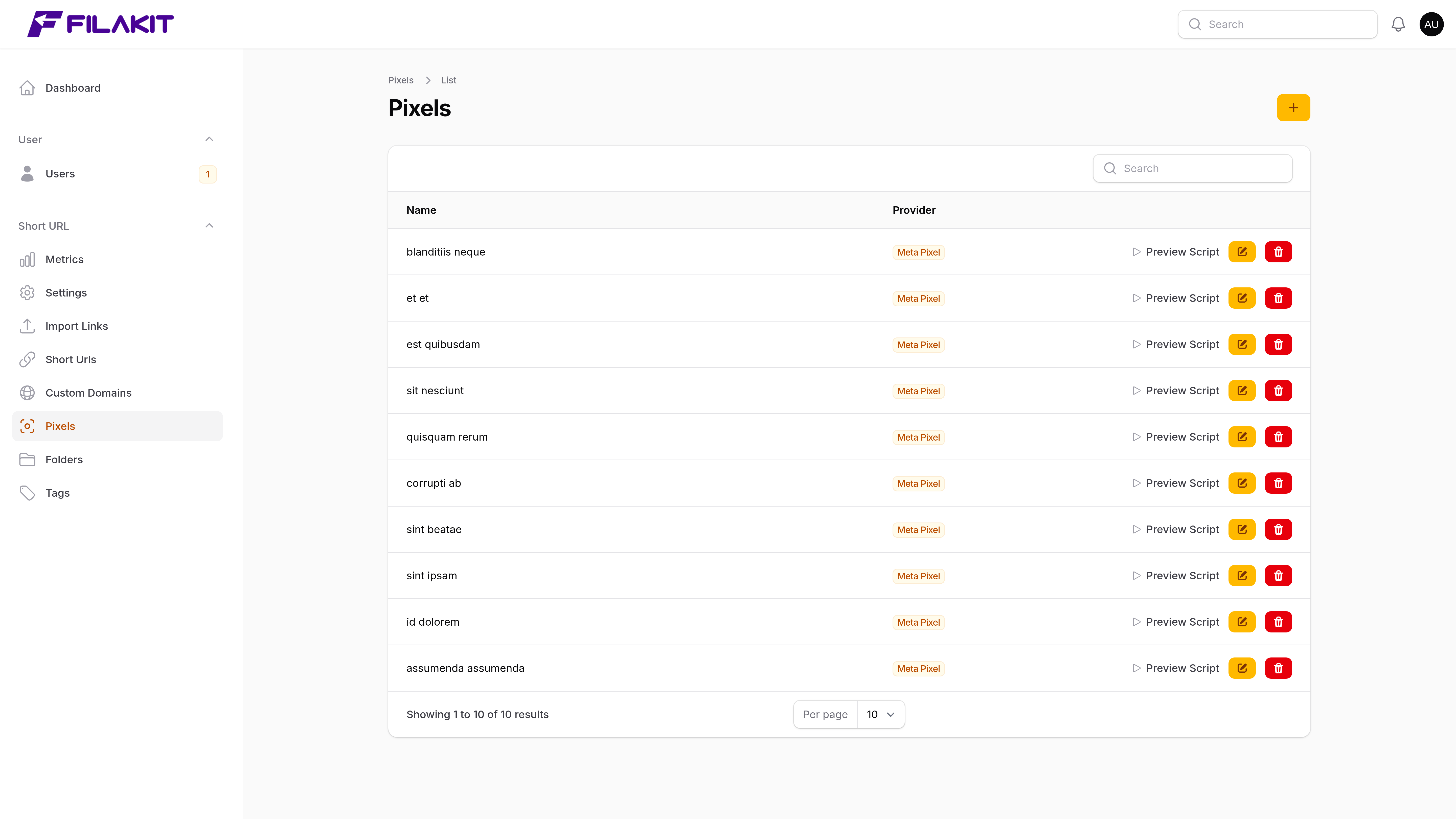Click Preview Script for sint ipsam

pyautogui.click(x=1176, y=576)
